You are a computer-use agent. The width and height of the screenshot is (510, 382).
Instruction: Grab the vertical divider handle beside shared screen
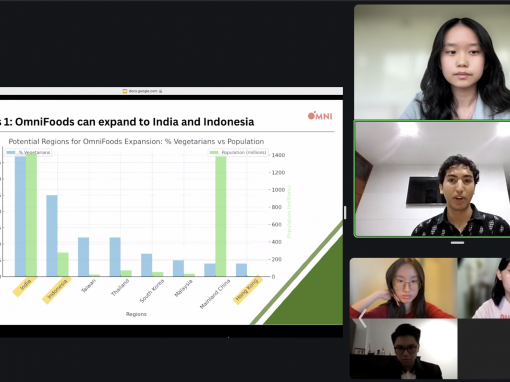[345, 212]
